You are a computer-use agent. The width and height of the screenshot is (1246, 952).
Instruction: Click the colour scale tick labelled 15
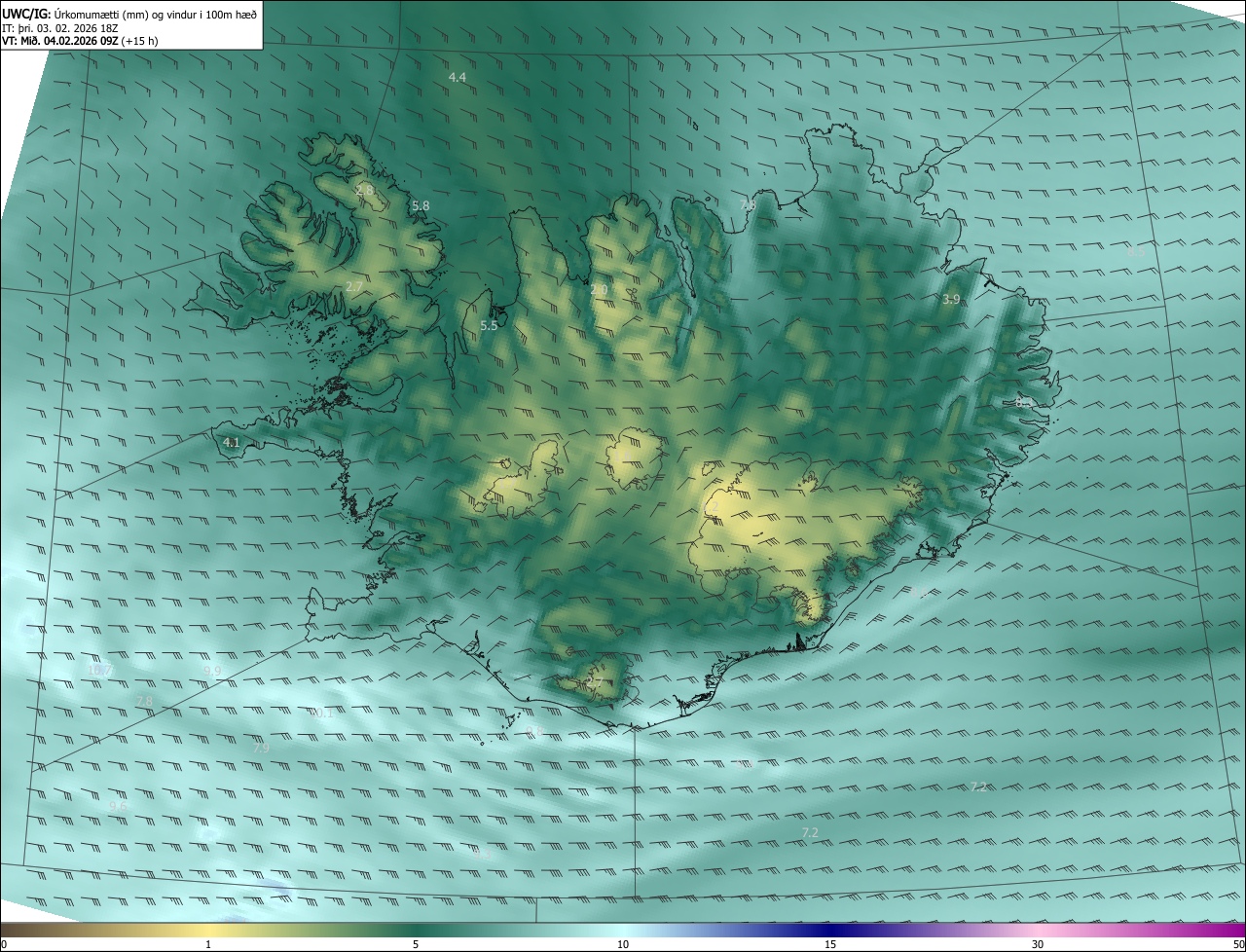830,944
